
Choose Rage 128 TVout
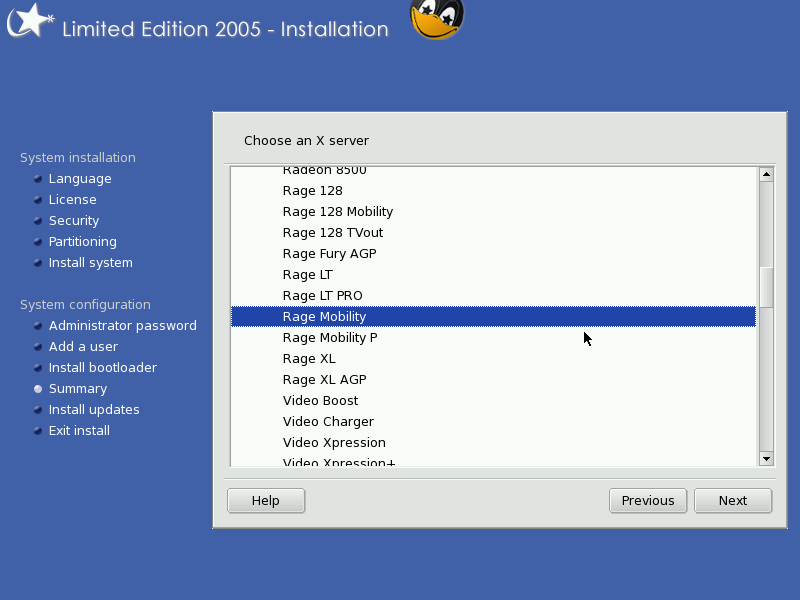pos(493,233)
